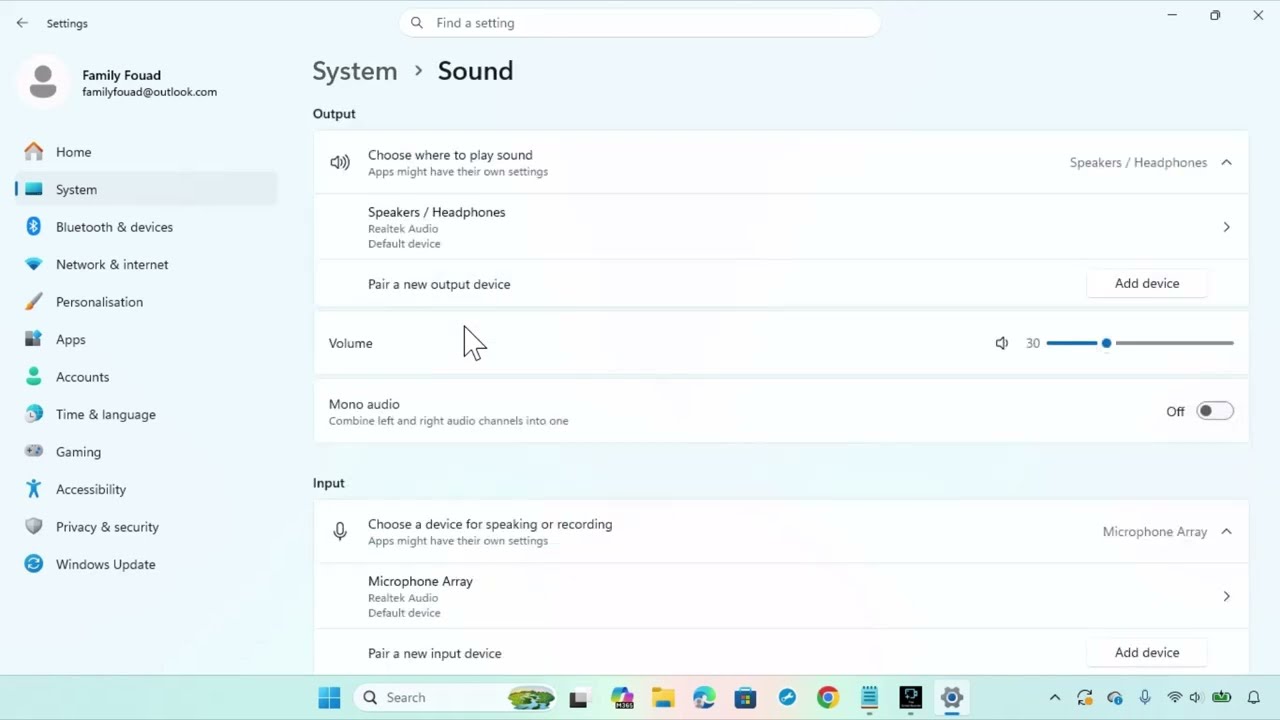Click the back arrow in Settings header
1280x720 pixels.
(22, 23)
